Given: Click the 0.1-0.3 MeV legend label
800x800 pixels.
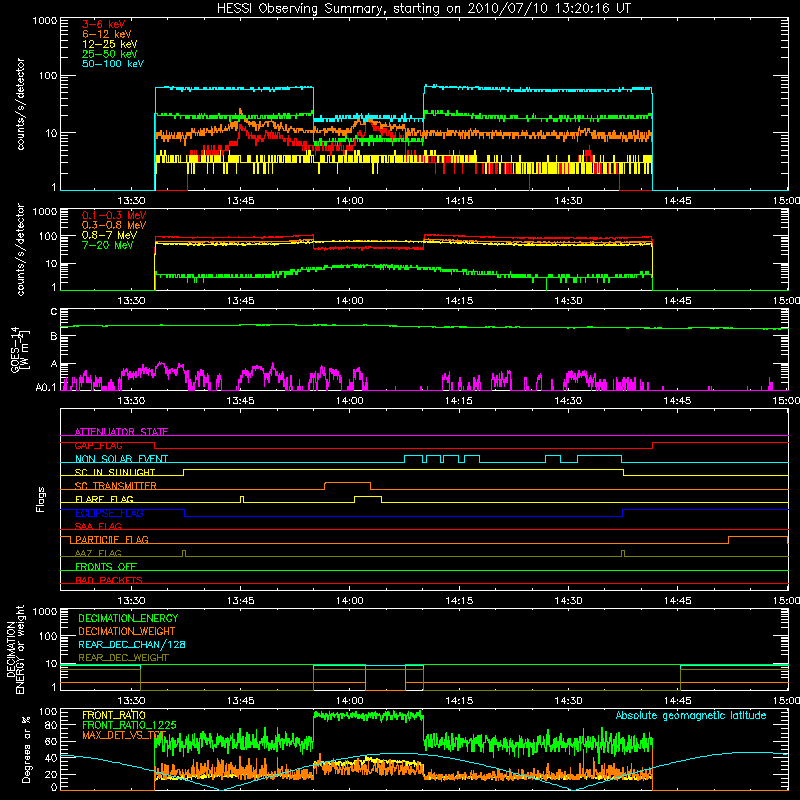Looking at the screenshot, I should pyautogui.click(x=114, y=215).
